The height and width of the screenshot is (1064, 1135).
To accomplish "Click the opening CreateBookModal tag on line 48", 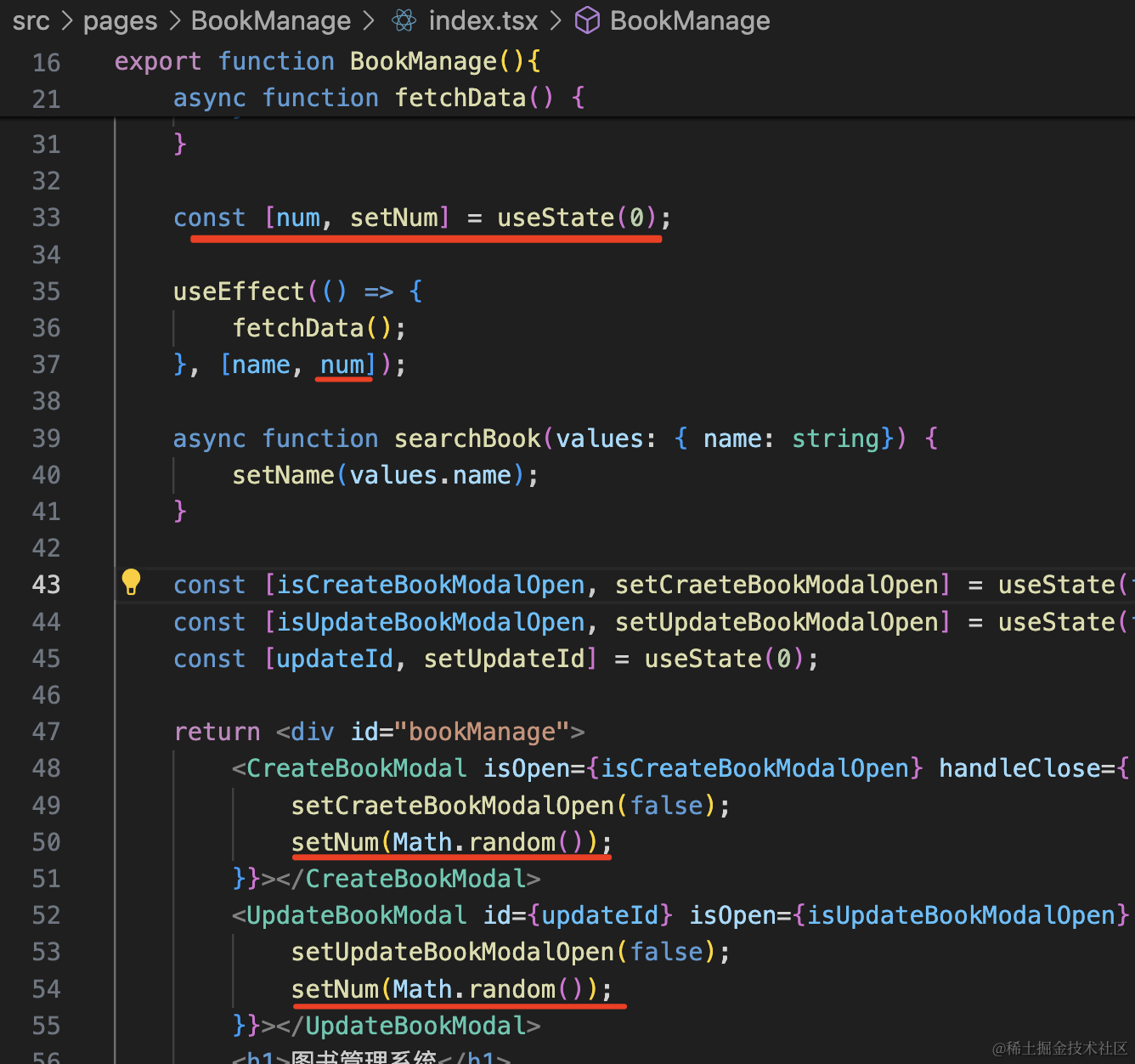I will [356, 768].
